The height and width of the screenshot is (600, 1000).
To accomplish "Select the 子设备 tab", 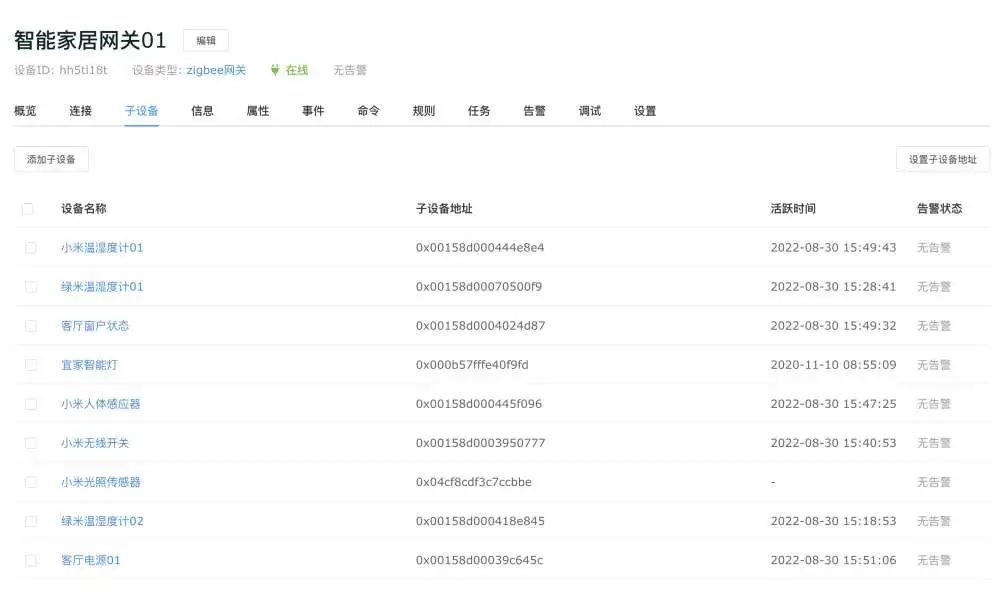I will pyautogui.click(x=142, y=111).
